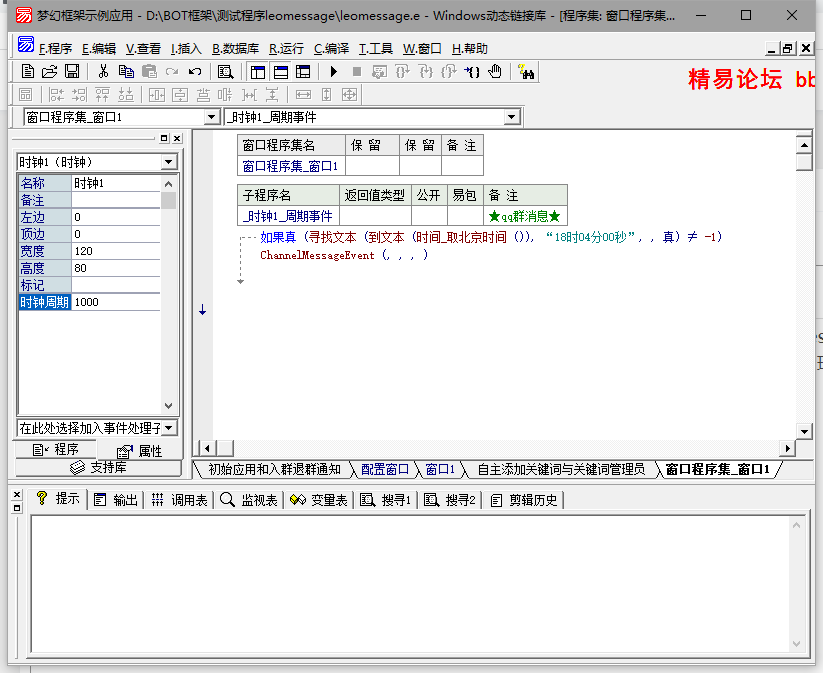Click the Open file folder icon

pyautogui.click(x=49, y=71)
